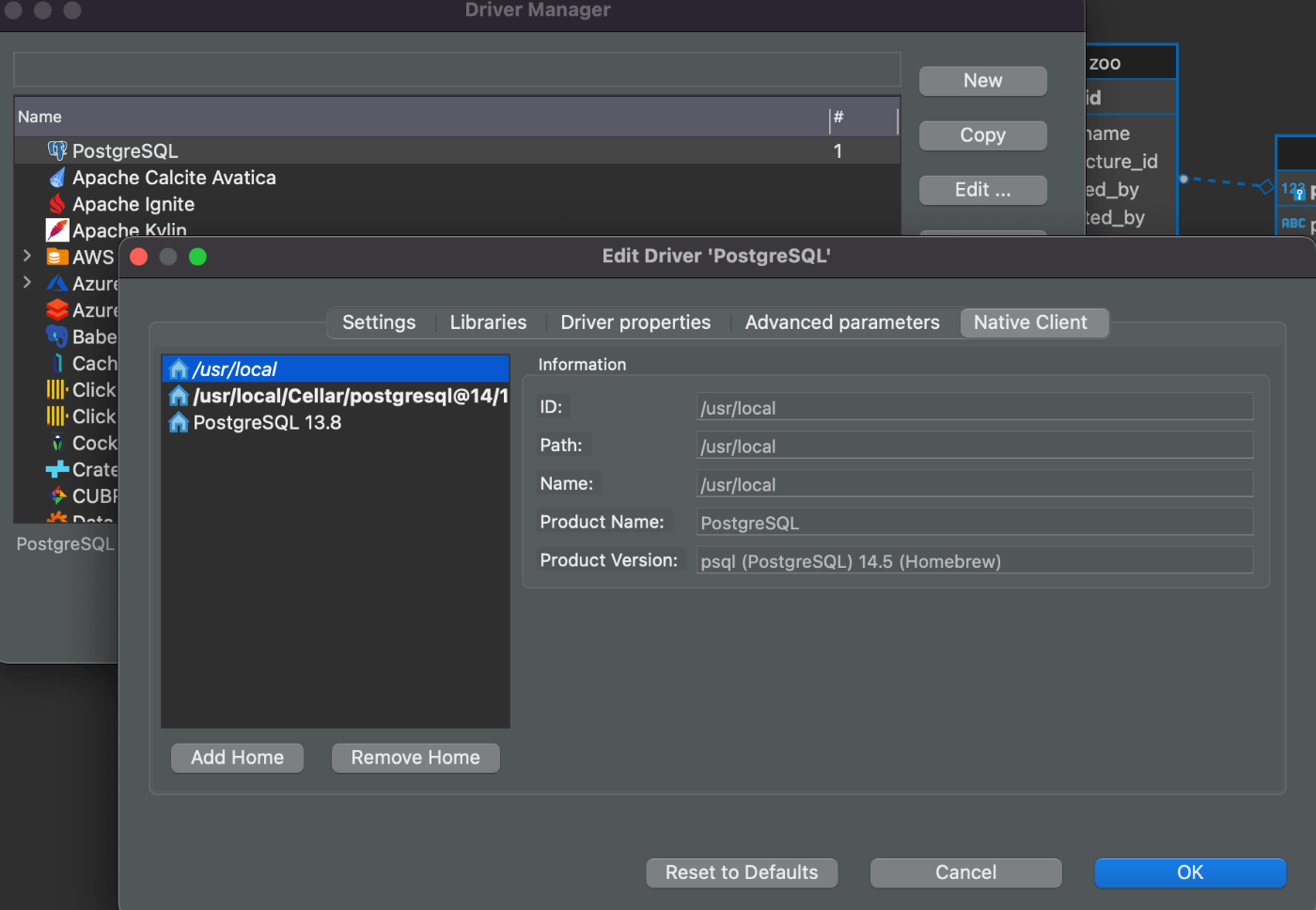Select the Apache Kylin driver

click(x=457, y=227)
